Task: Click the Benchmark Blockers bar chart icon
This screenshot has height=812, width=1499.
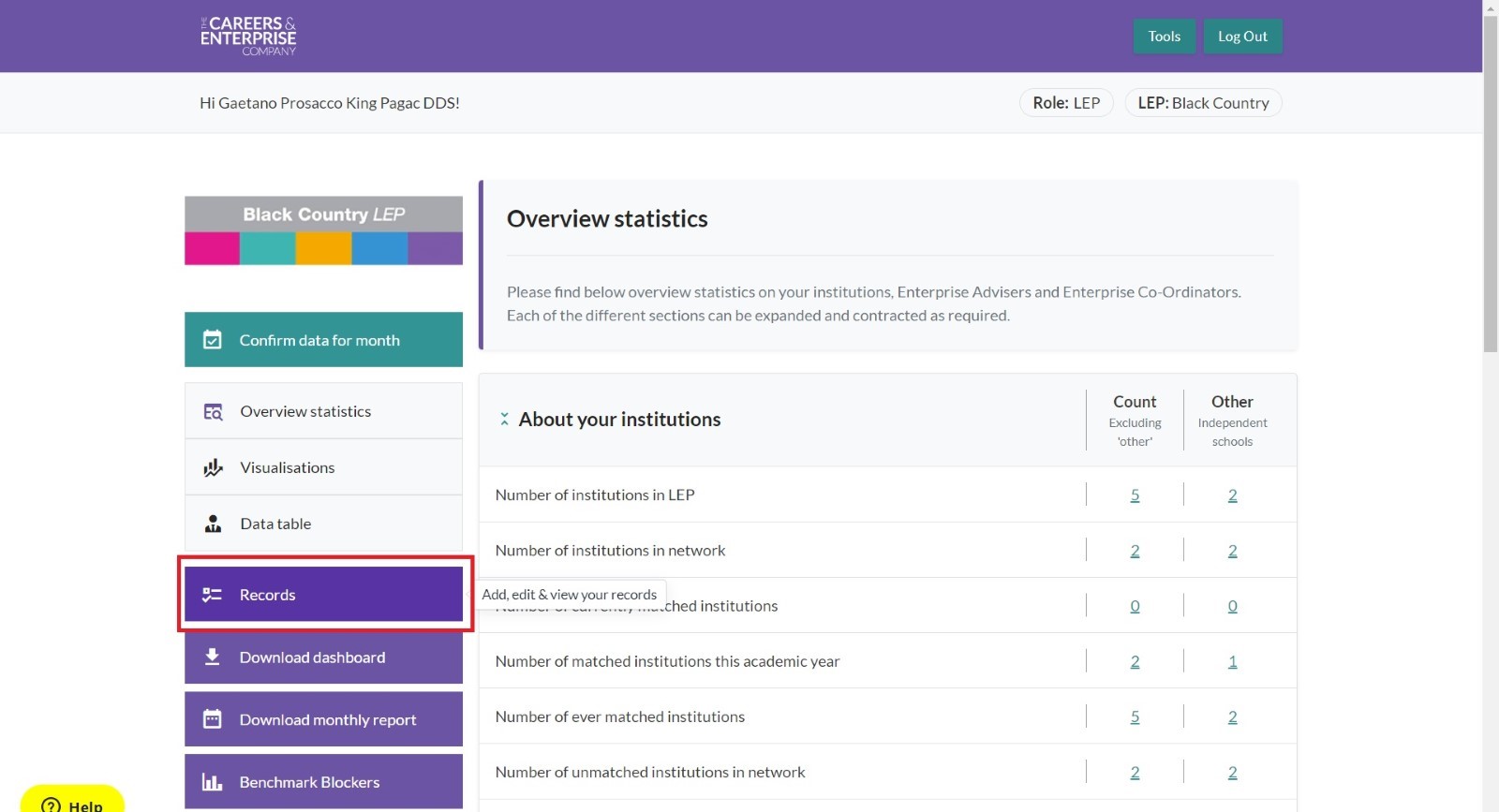Action: point(213,782)
